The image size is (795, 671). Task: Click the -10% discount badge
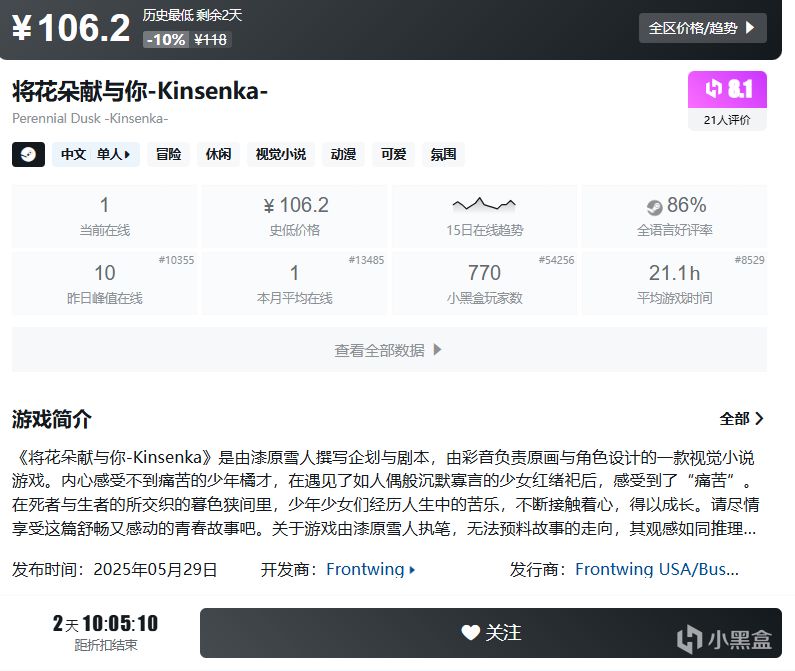point(166,40)
